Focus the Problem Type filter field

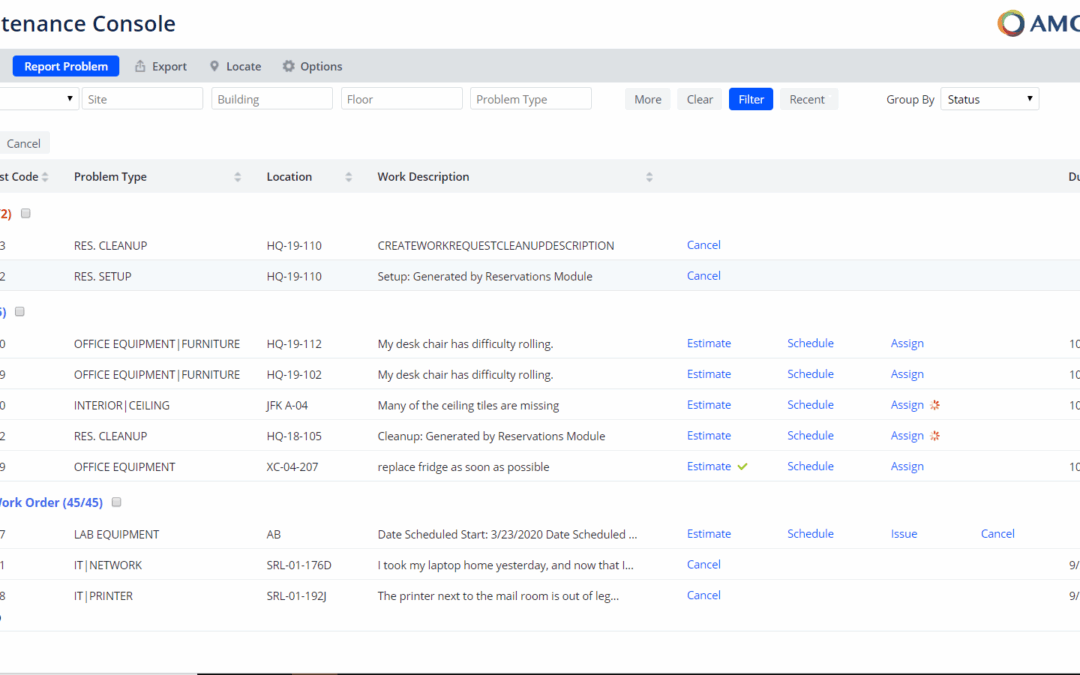pos(531,98)
